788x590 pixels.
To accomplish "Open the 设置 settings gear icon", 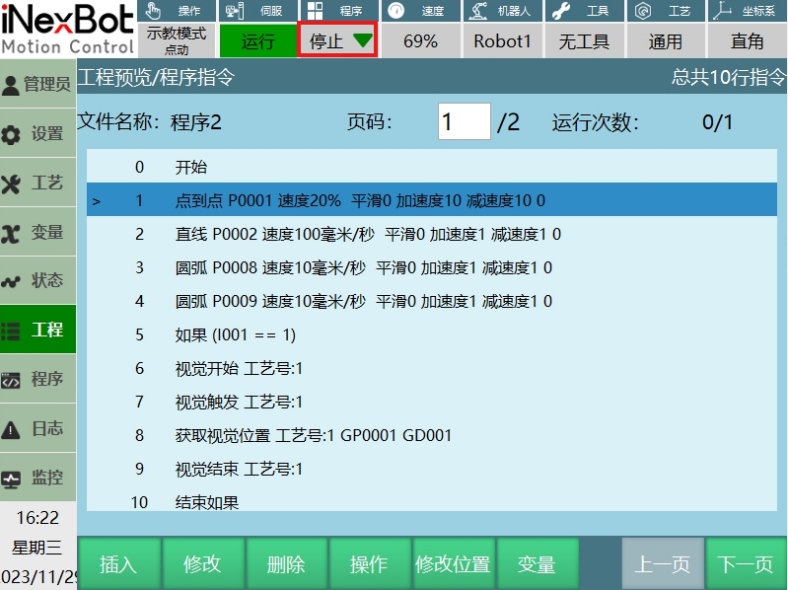I will (11, 134).
